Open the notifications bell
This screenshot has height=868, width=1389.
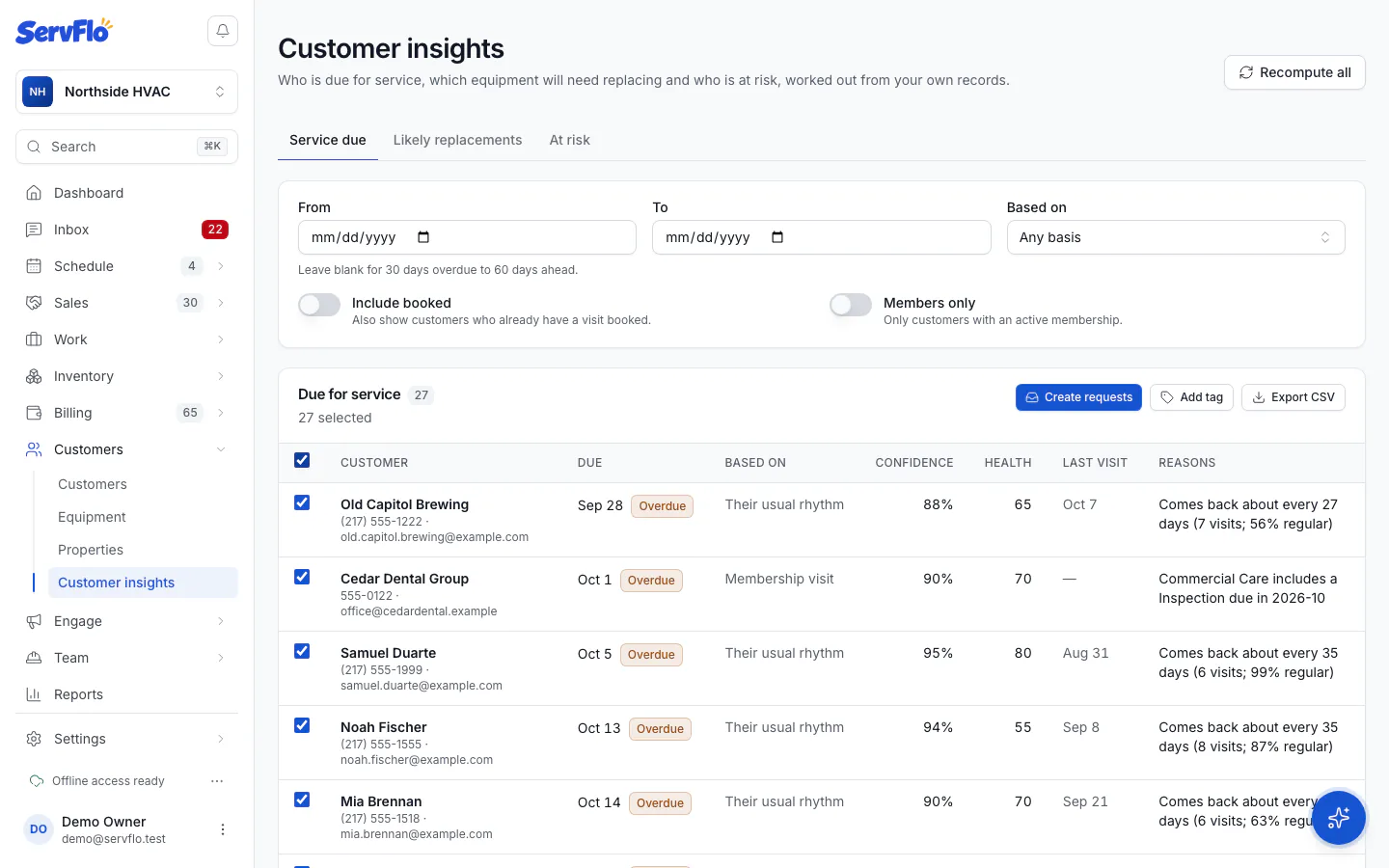click(x=223, y=31)
